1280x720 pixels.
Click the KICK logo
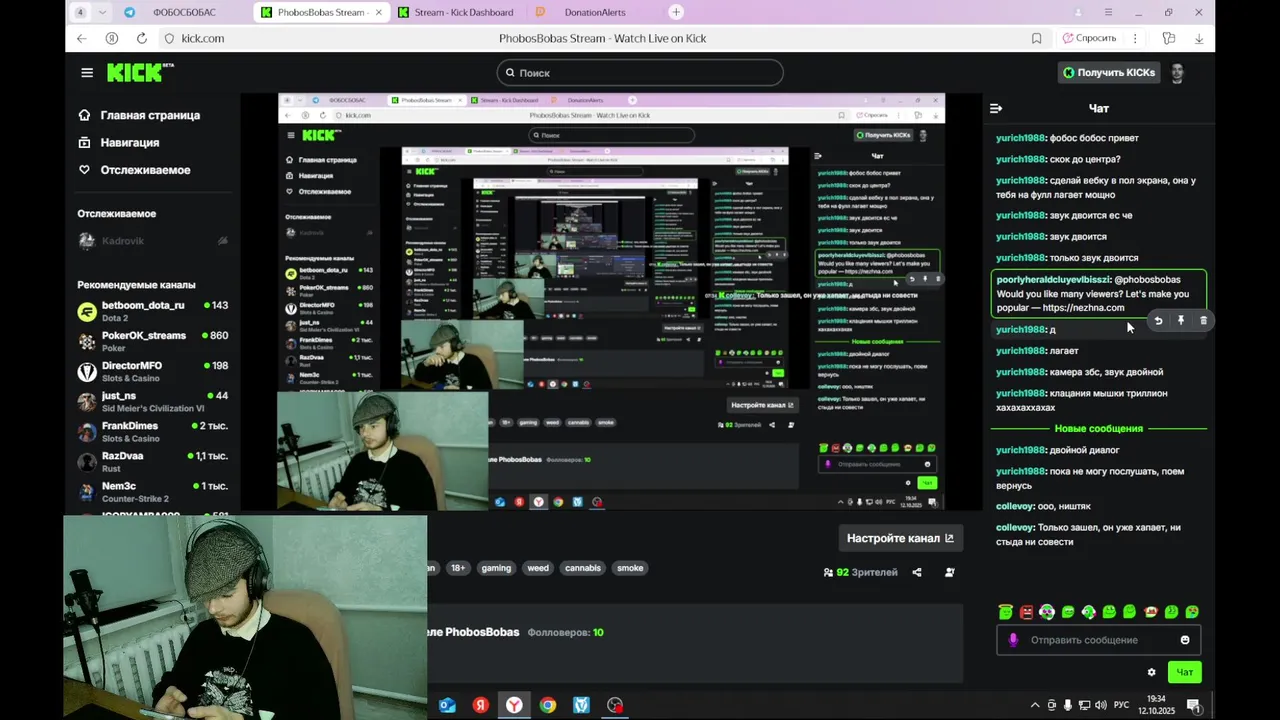coord(140,72)
